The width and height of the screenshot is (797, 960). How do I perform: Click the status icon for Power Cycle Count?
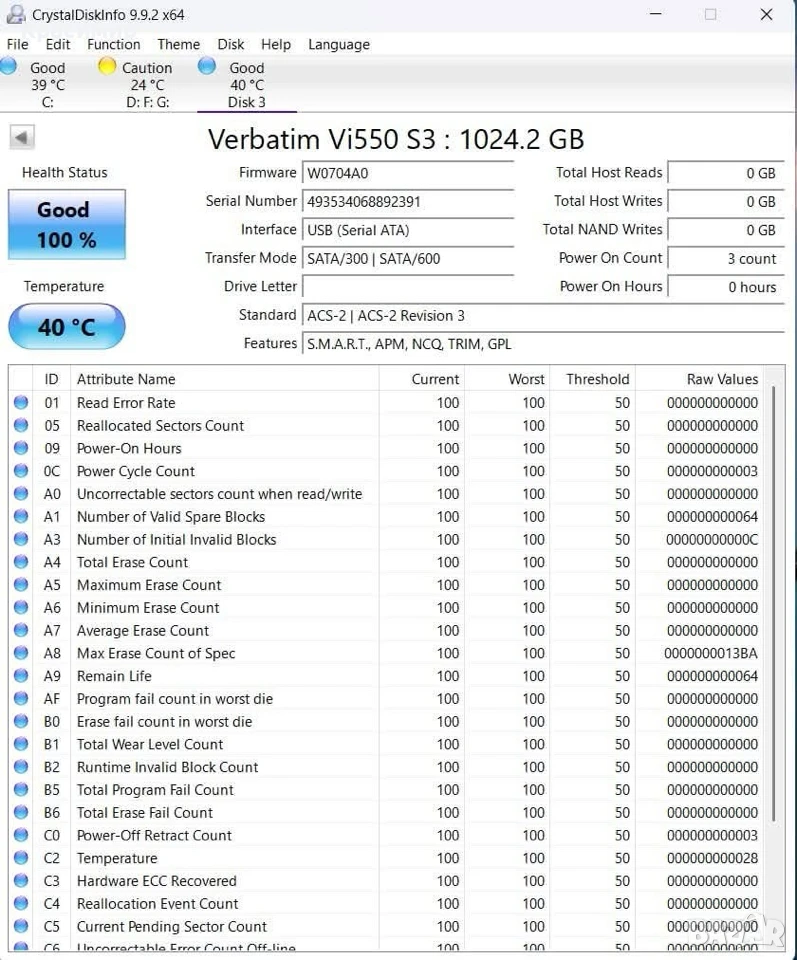[21, 470]
